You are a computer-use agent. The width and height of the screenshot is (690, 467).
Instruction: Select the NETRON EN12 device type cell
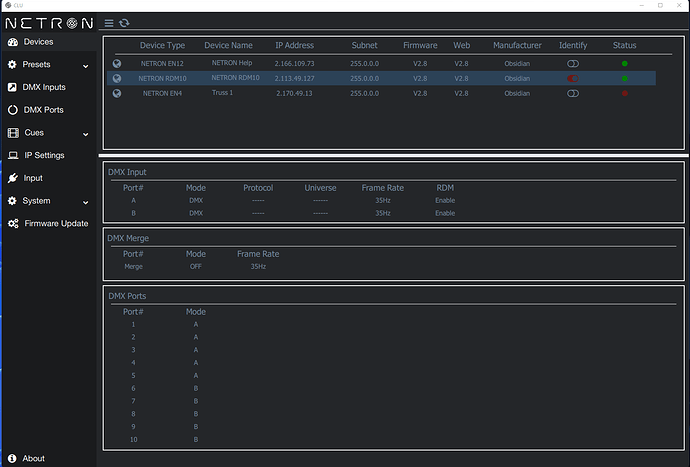162,63
